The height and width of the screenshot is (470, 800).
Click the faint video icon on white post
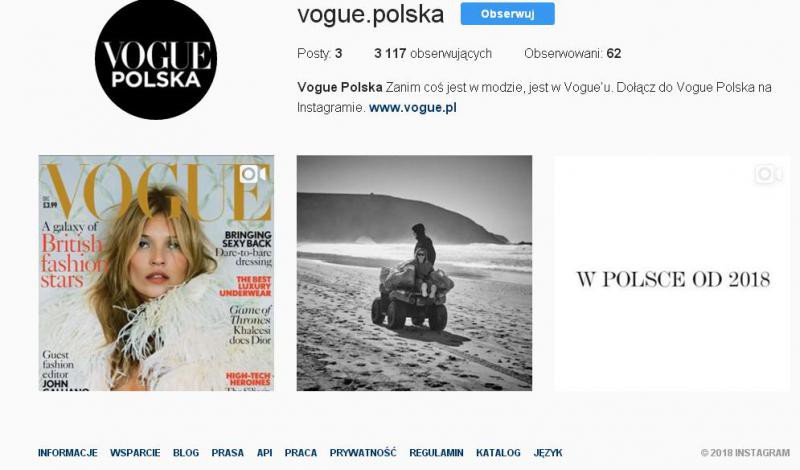[768, 174]
